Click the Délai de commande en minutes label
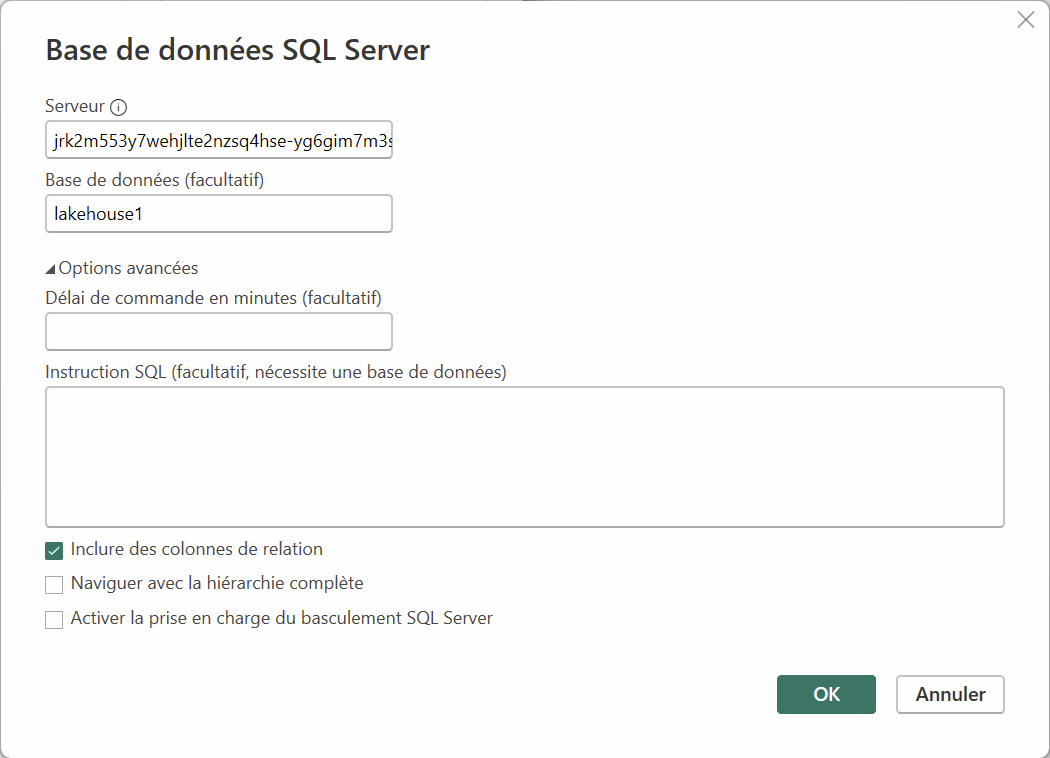1050x758 pixels. [x=213, y=297]
